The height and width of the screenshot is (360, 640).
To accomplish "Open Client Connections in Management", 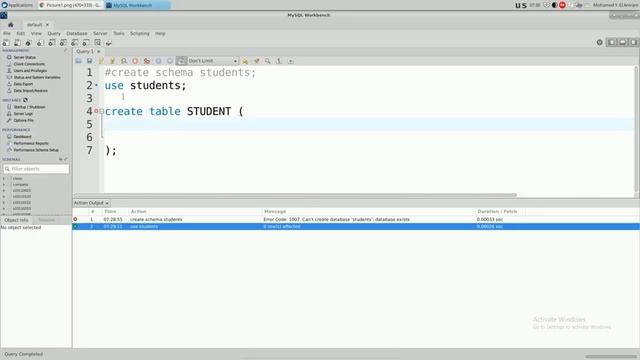I will pos(29,64).
